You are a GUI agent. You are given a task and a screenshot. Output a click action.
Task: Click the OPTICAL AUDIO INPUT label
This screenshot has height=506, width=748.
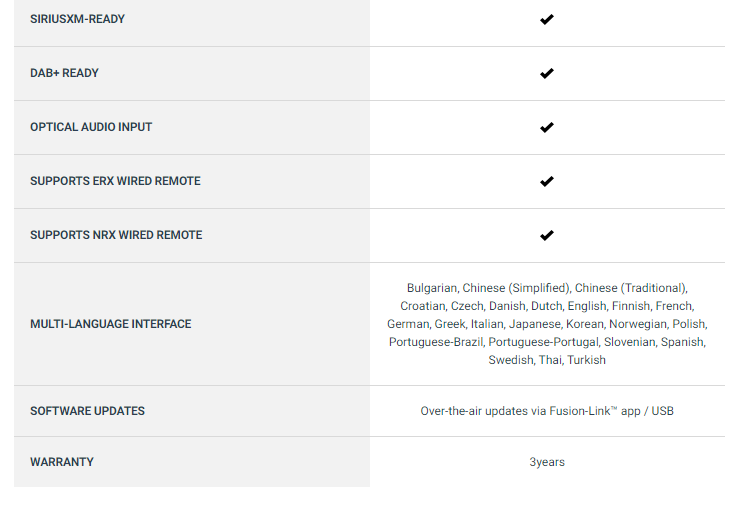pos(91,127)
